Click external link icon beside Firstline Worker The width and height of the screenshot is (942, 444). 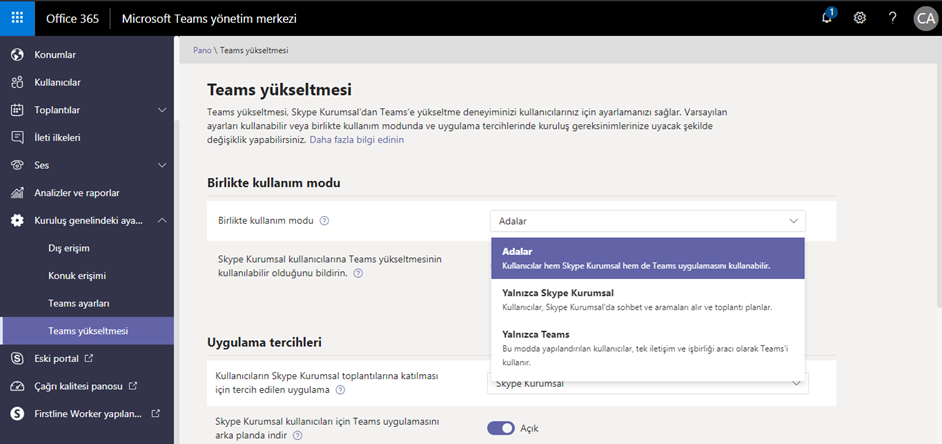156,413
